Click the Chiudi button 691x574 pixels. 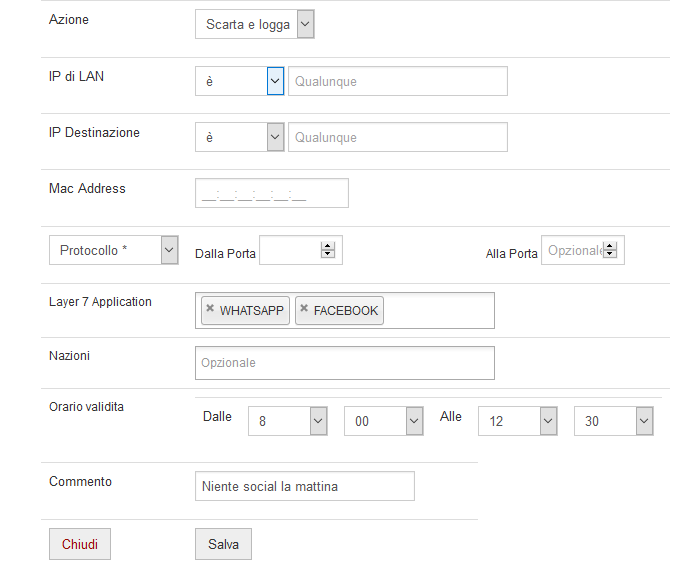(80, 544)
